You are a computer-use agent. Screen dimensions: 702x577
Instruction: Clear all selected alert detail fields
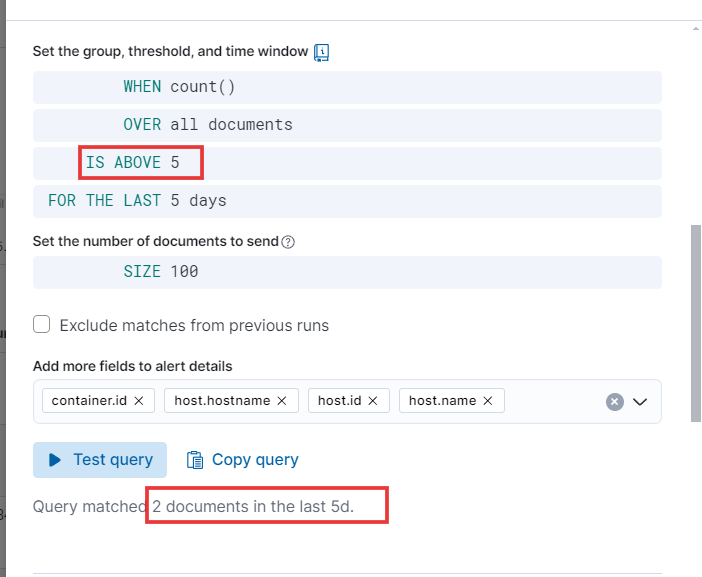coord(615,402)
